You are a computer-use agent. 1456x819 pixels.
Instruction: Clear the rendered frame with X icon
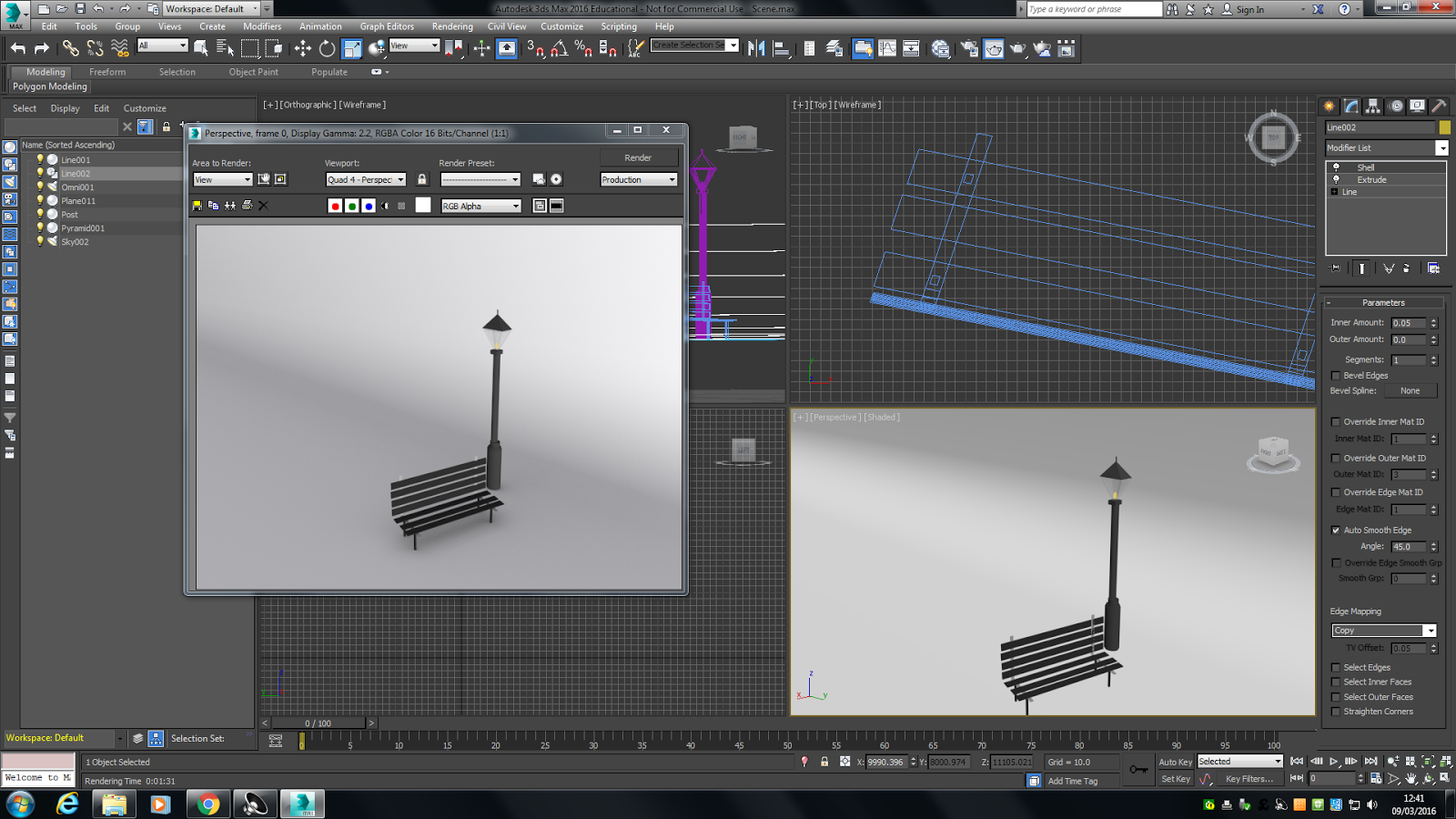[263, 206]
